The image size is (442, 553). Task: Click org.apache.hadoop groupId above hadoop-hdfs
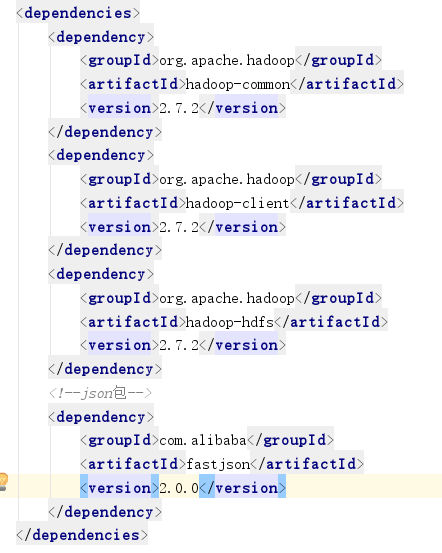(227, 298)
